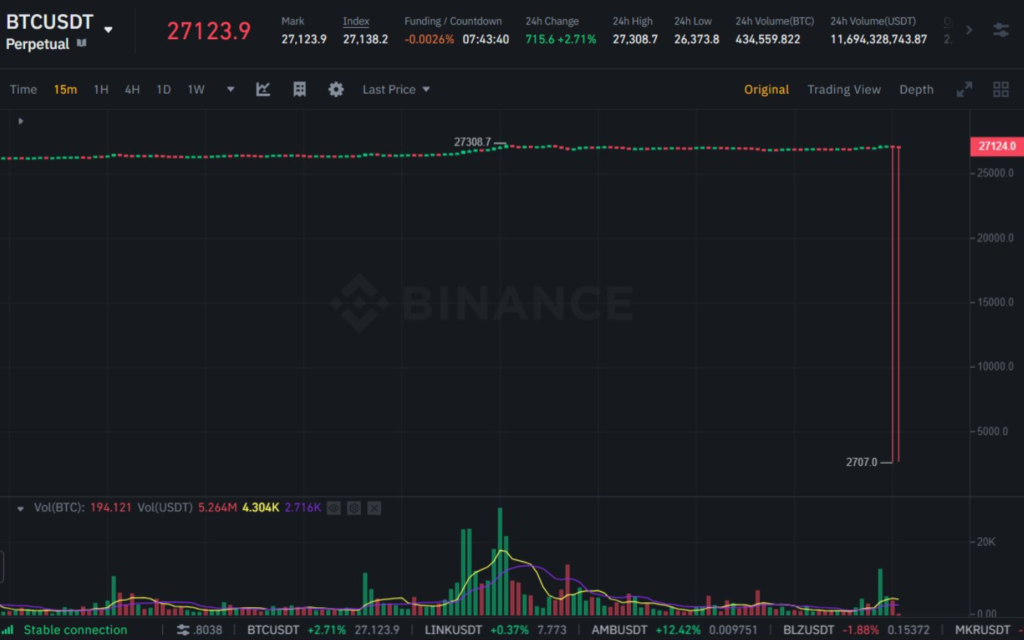Click the connection signal bars icon

pyautogui.click(x=8, y=630)
